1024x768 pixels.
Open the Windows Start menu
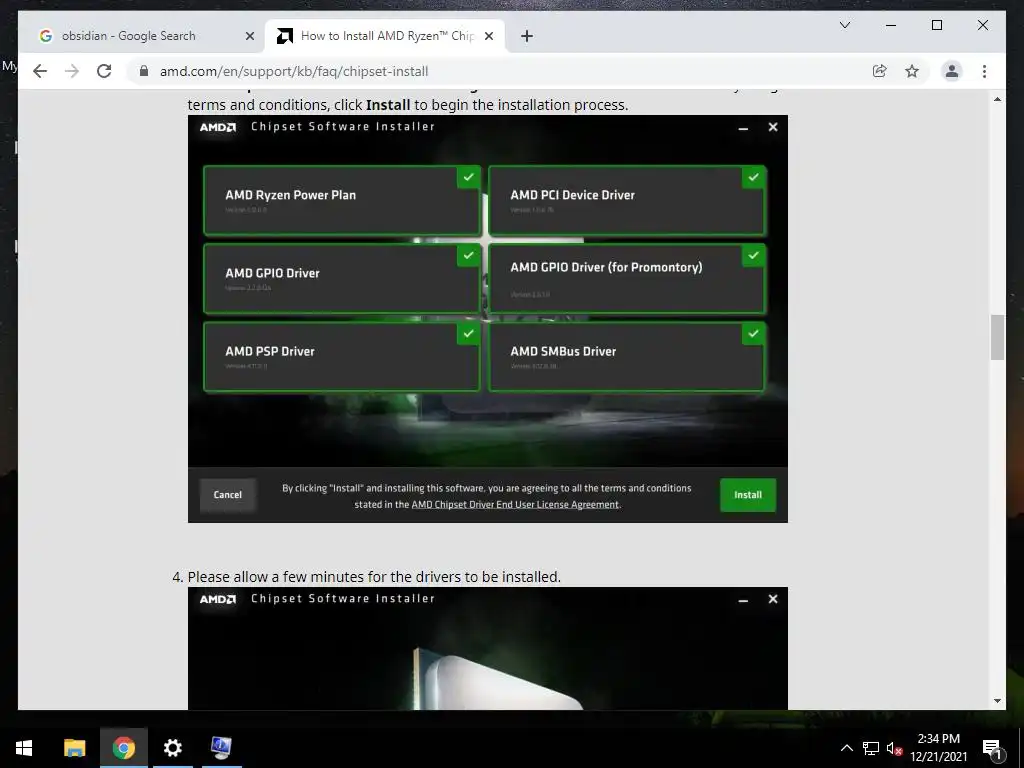click(24, 748)
